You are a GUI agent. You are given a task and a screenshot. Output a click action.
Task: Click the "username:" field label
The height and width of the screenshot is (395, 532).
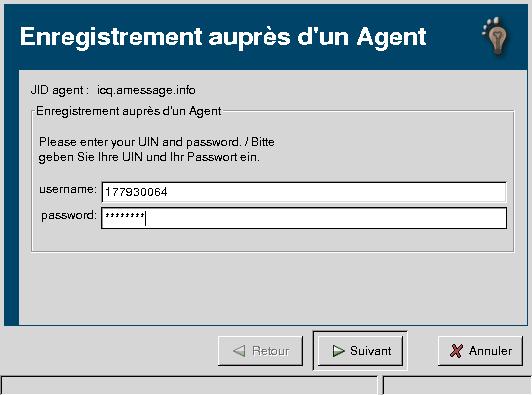pyautogui.click(x=68, y=189)
